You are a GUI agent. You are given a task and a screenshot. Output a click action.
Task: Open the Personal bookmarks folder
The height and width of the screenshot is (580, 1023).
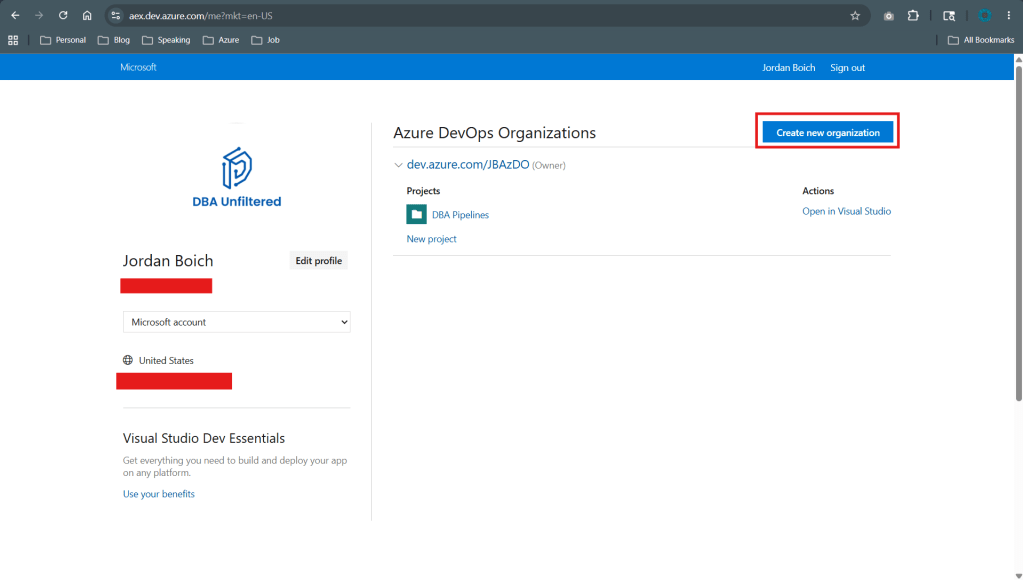click(63, 40)
